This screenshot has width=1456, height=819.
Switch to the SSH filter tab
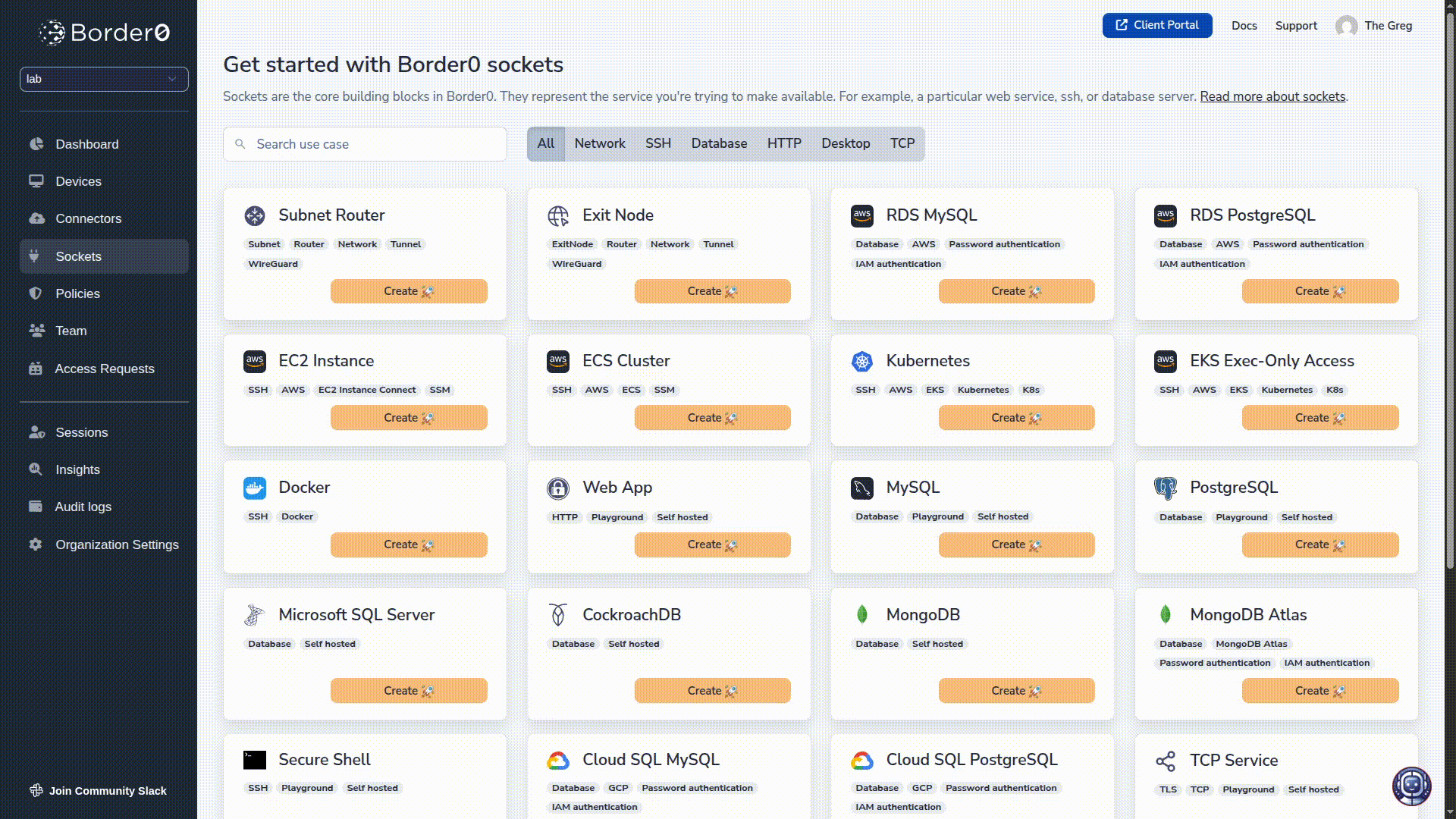click(x=657, y=143)
